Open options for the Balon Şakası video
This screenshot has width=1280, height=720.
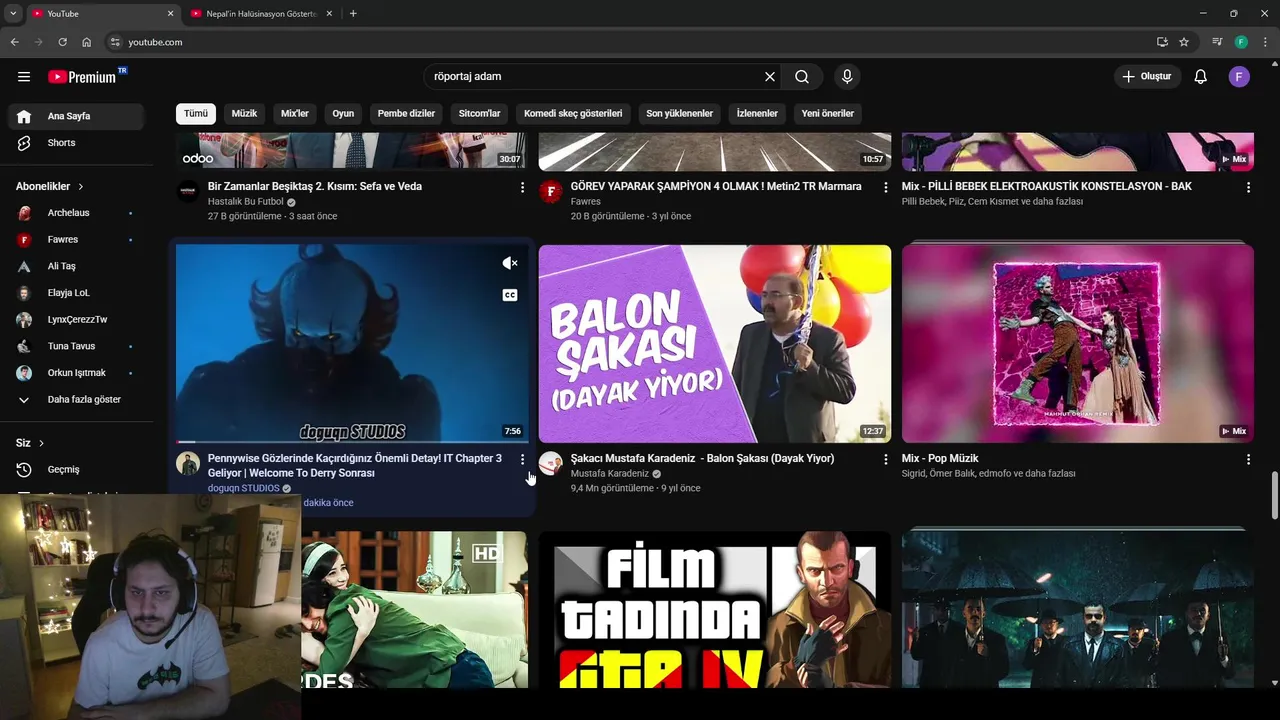coord(885,459)
